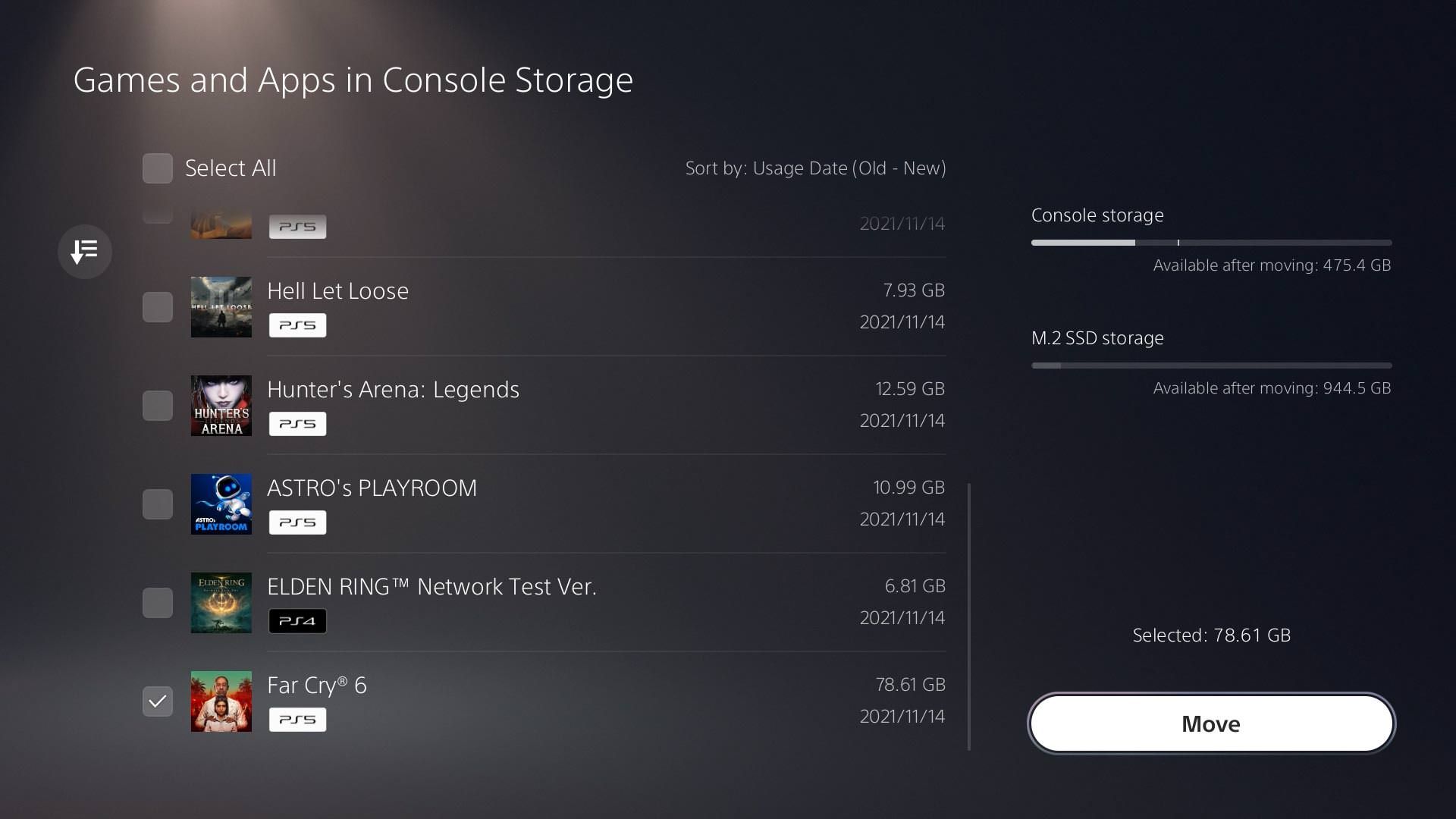Screen dimensions: 1456x819
Task: Click the PS4 badge under ELDEN RING
Action: tap(297, 621)
